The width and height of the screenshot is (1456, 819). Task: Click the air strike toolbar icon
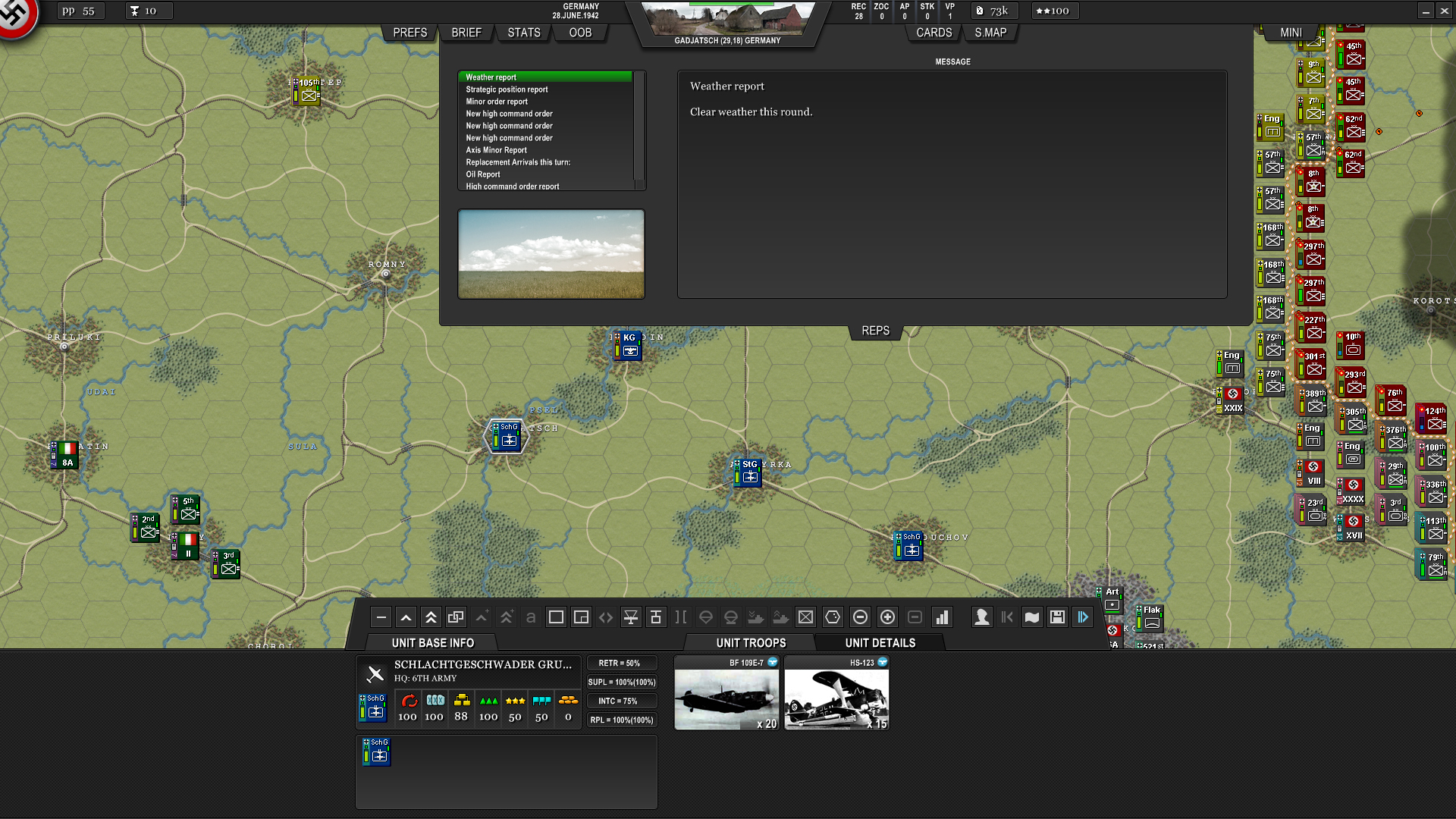click(x=631, y=617)
